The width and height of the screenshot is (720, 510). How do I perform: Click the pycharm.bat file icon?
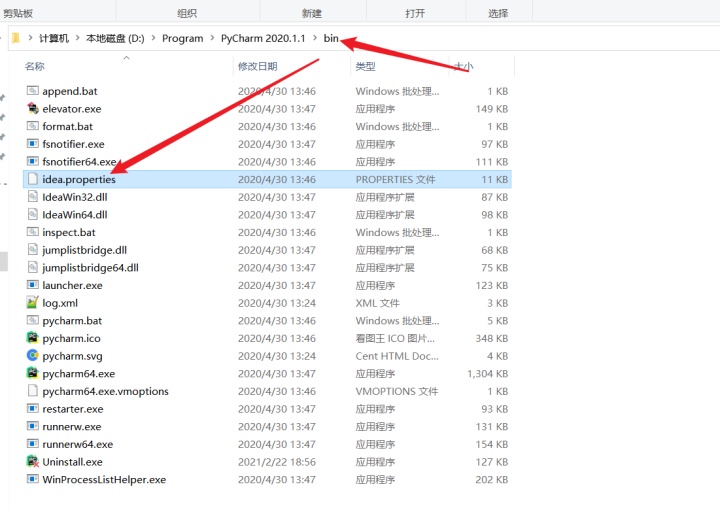click(x=33, y=320)
